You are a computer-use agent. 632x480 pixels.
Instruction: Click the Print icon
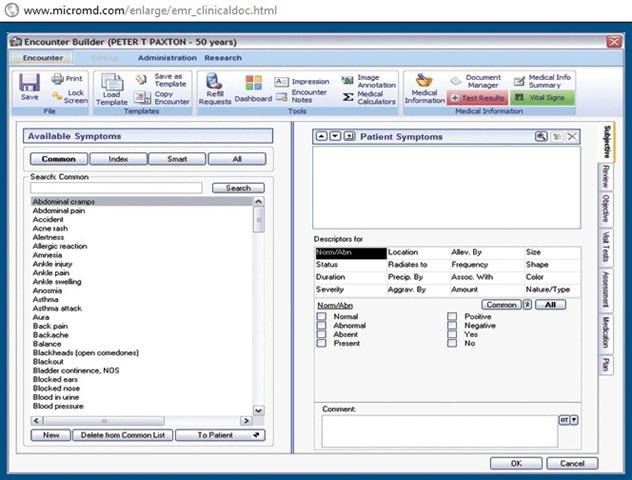click(x=70, y=79)
